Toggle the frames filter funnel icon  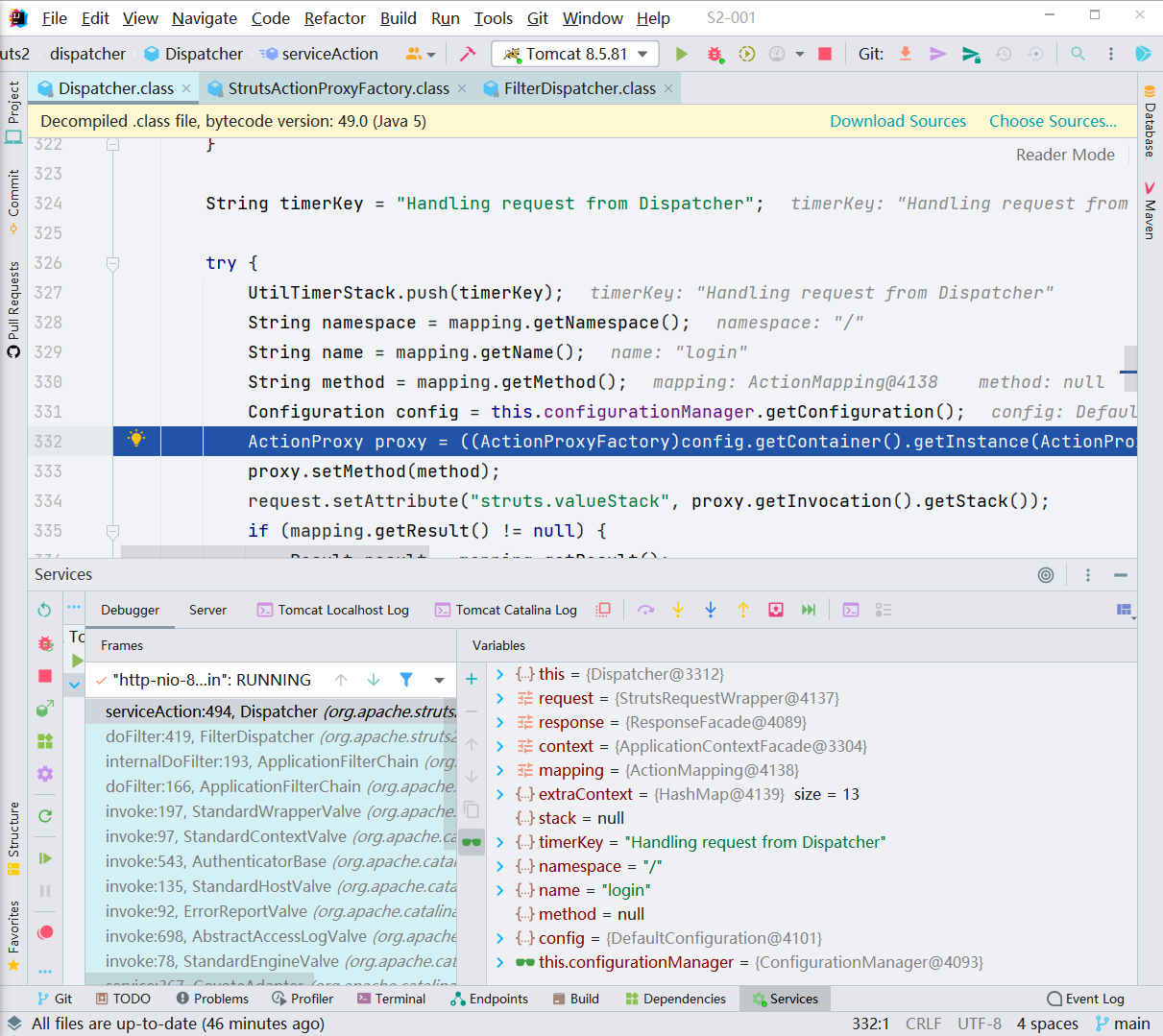[406, 680]
